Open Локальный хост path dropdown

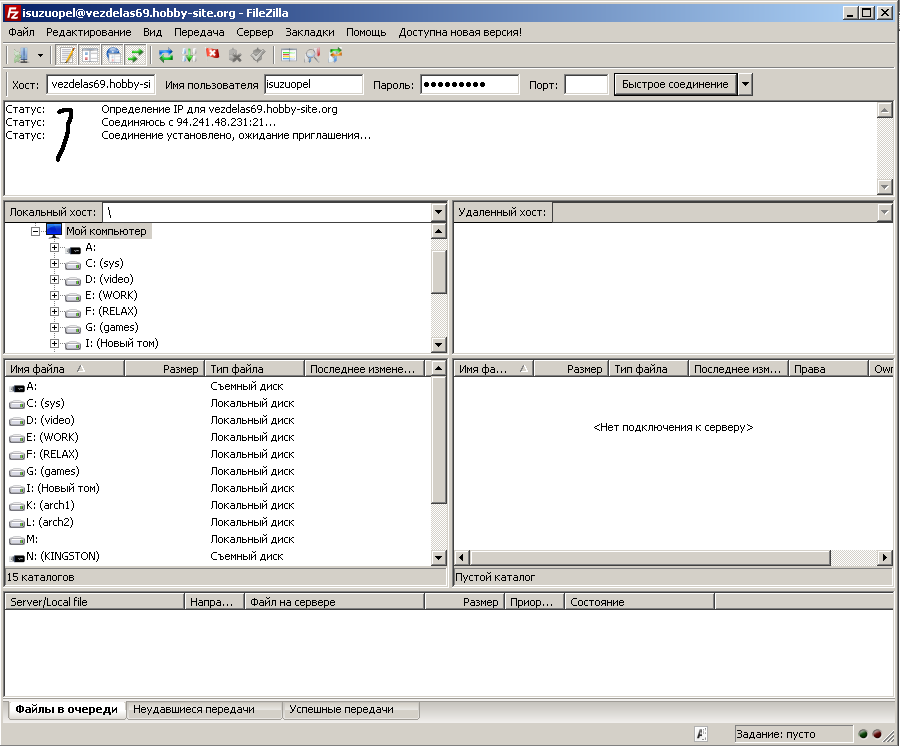[x=439, y=212]
